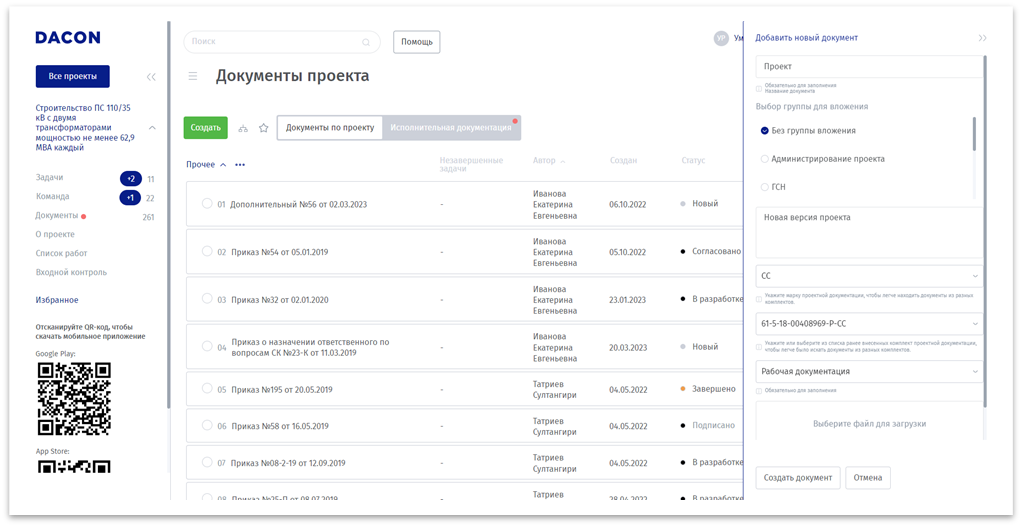Select the ГСН group radio option
Viewport: 1022px width, 527px height.
click(765, 187)
